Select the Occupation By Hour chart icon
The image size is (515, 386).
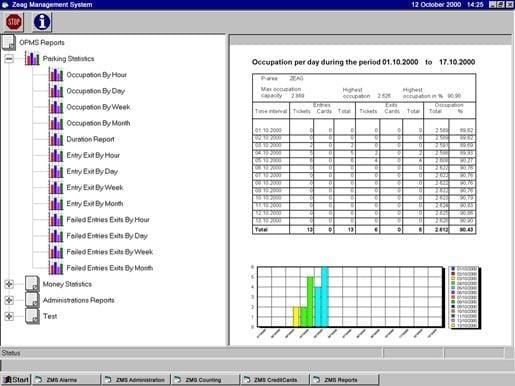pos(56,75)
